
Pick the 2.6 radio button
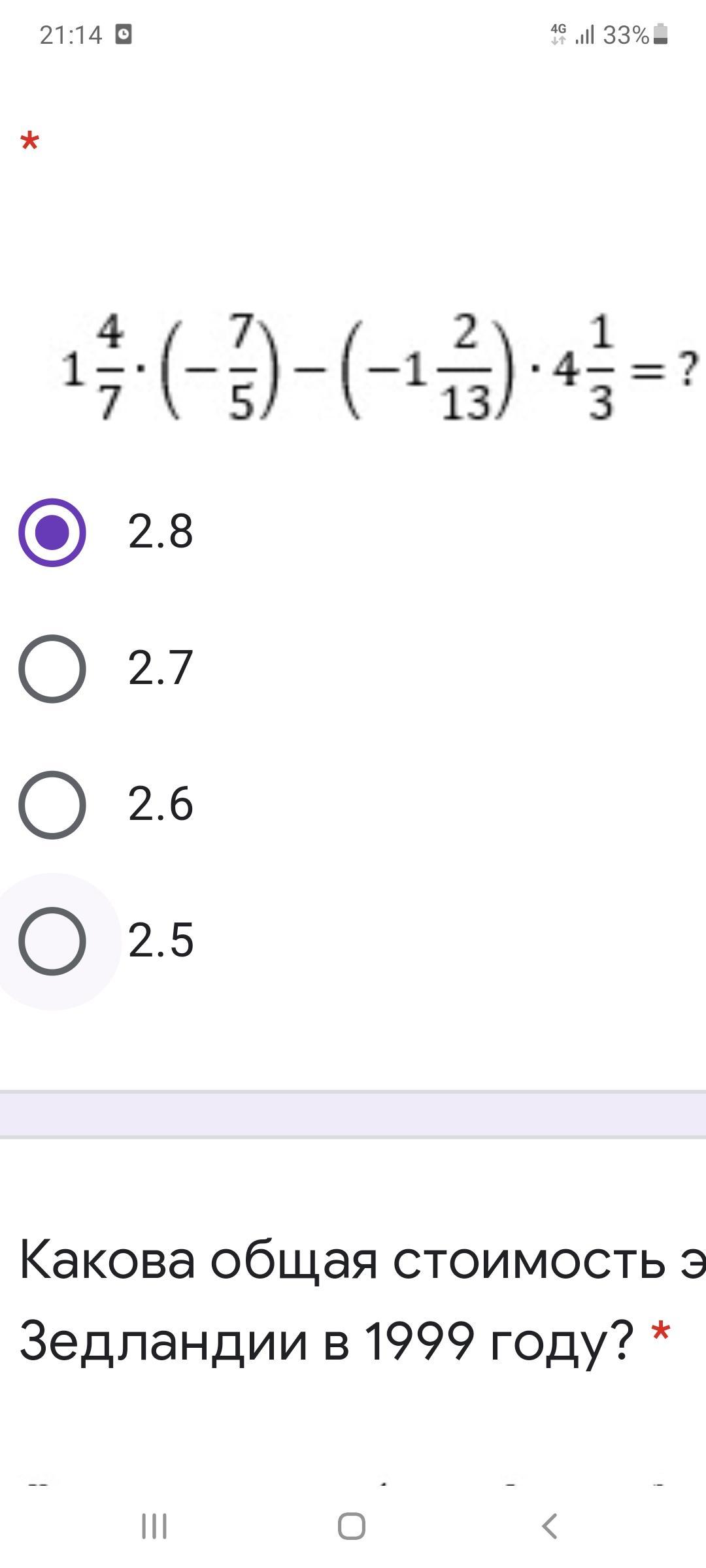point(52,805)
